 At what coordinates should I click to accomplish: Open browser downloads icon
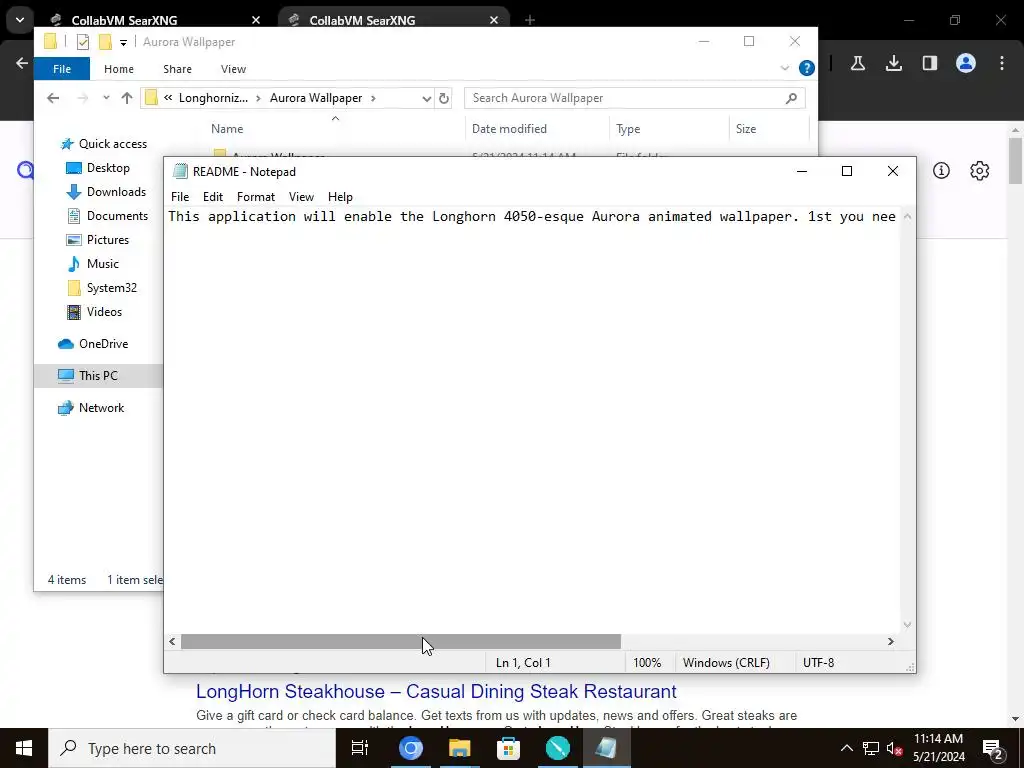894,63
